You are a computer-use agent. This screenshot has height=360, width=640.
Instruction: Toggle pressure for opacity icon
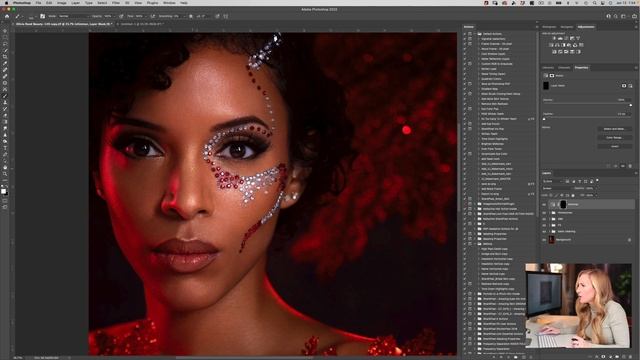pos(121,16)
